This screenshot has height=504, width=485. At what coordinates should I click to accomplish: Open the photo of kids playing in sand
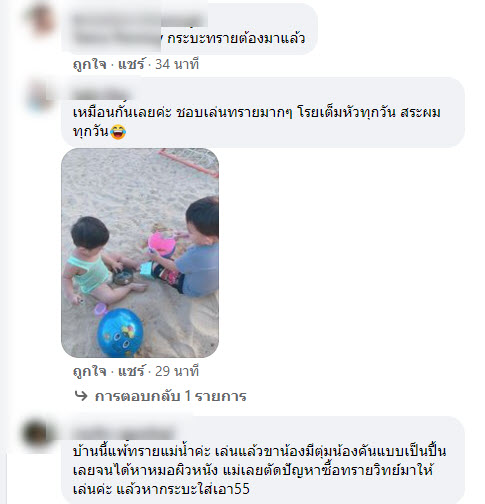pyautogui.click(x=140, y=253)
